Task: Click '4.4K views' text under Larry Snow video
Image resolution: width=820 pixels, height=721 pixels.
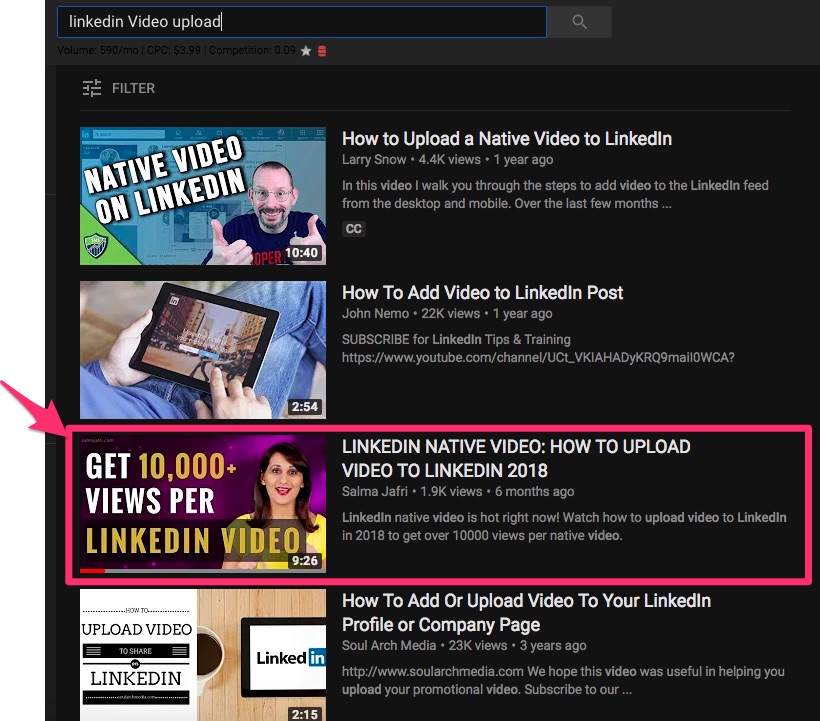Action: click(450, 159)
